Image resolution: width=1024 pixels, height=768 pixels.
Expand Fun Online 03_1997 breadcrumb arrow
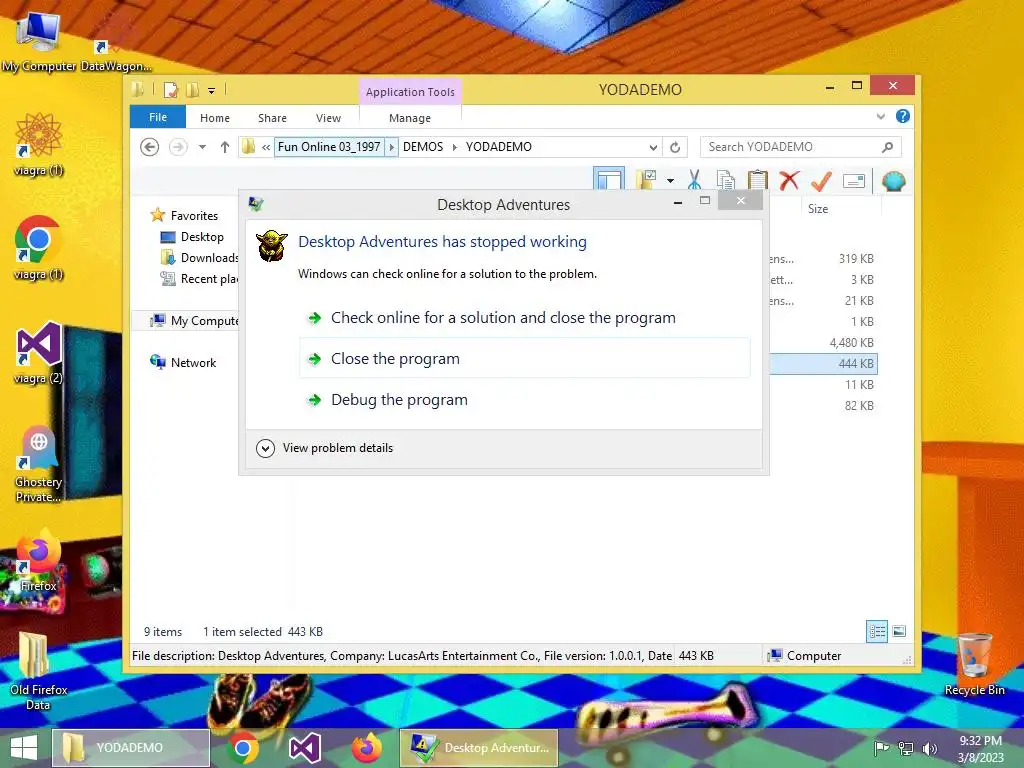[x=392, y=147]
